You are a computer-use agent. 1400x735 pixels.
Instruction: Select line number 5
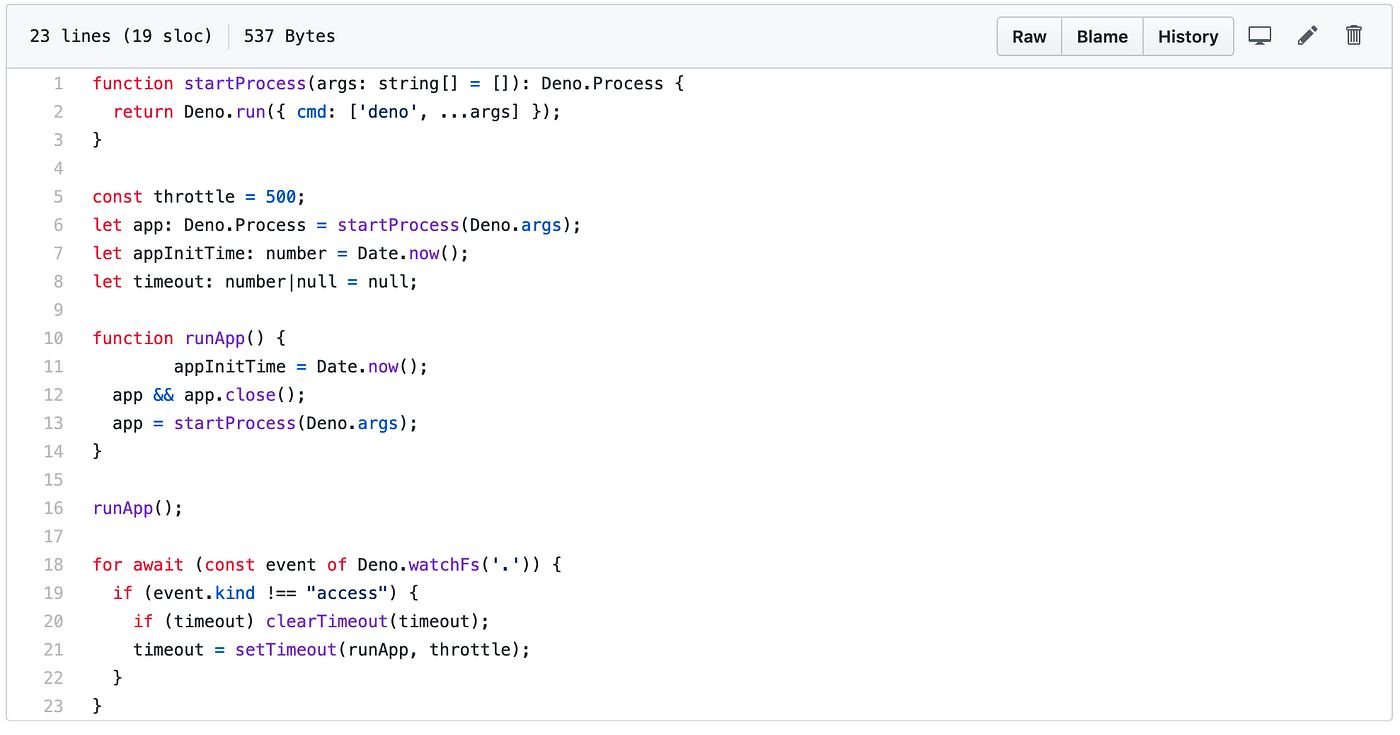(58, 197)
